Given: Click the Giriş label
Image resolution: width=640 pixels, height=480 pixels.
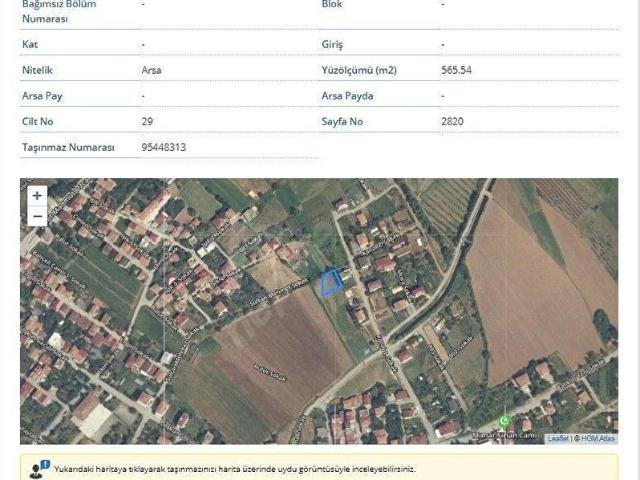Looking at the screenshot, I should (x=332, y=44).
